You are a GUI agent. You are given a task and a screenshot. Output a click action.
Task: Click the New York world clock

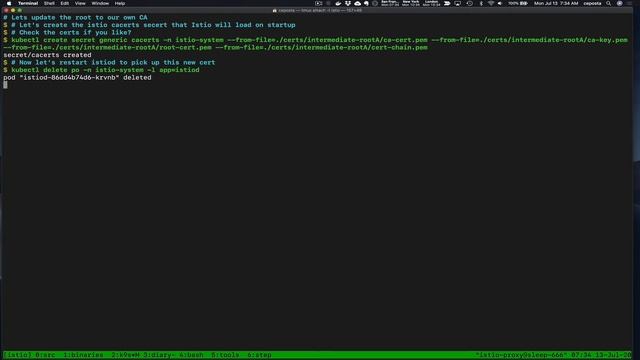point(411,3)
